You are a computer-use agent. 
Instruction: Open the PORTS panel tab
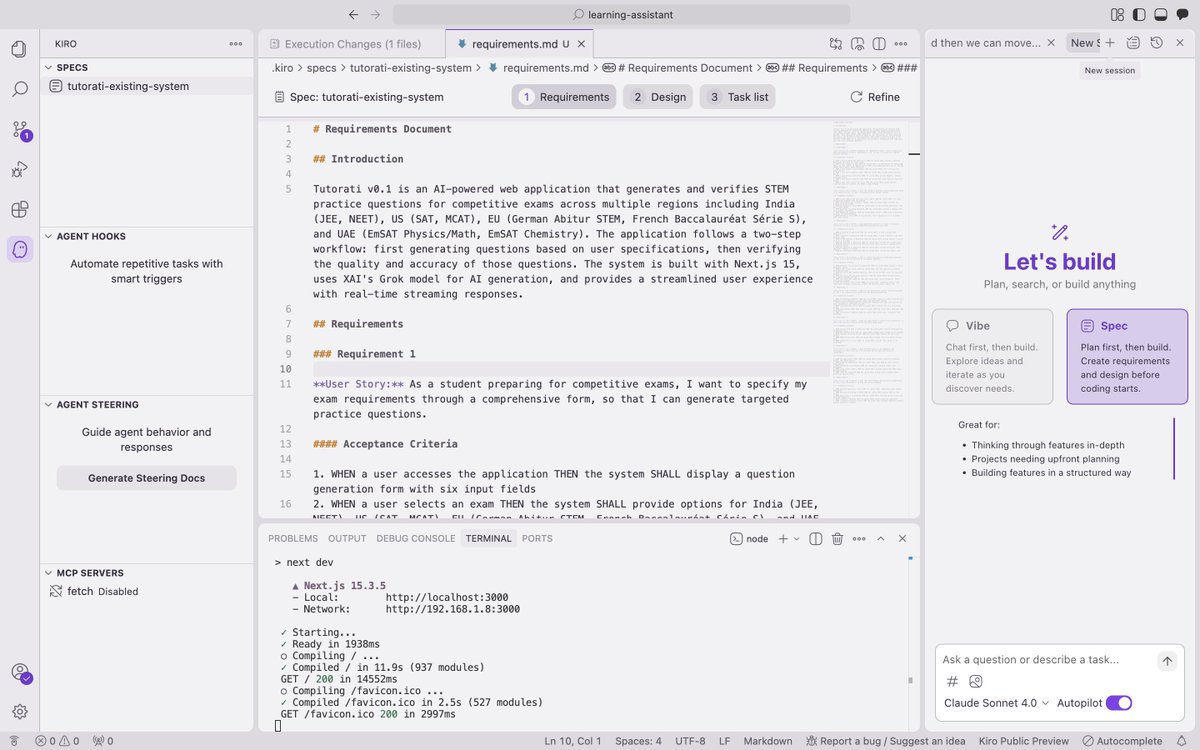point(537,538)
